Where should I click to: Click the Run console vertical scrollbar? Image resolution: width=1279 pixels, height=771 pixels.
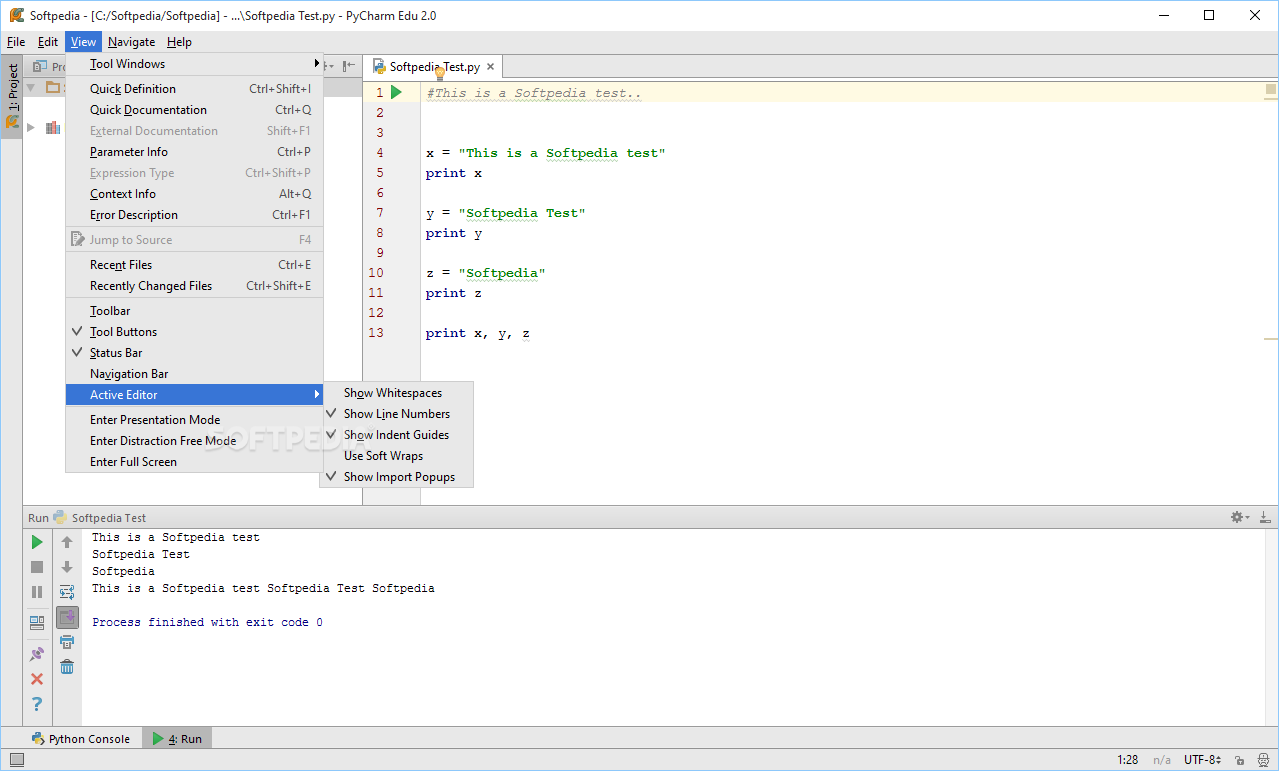[1272, 627]
